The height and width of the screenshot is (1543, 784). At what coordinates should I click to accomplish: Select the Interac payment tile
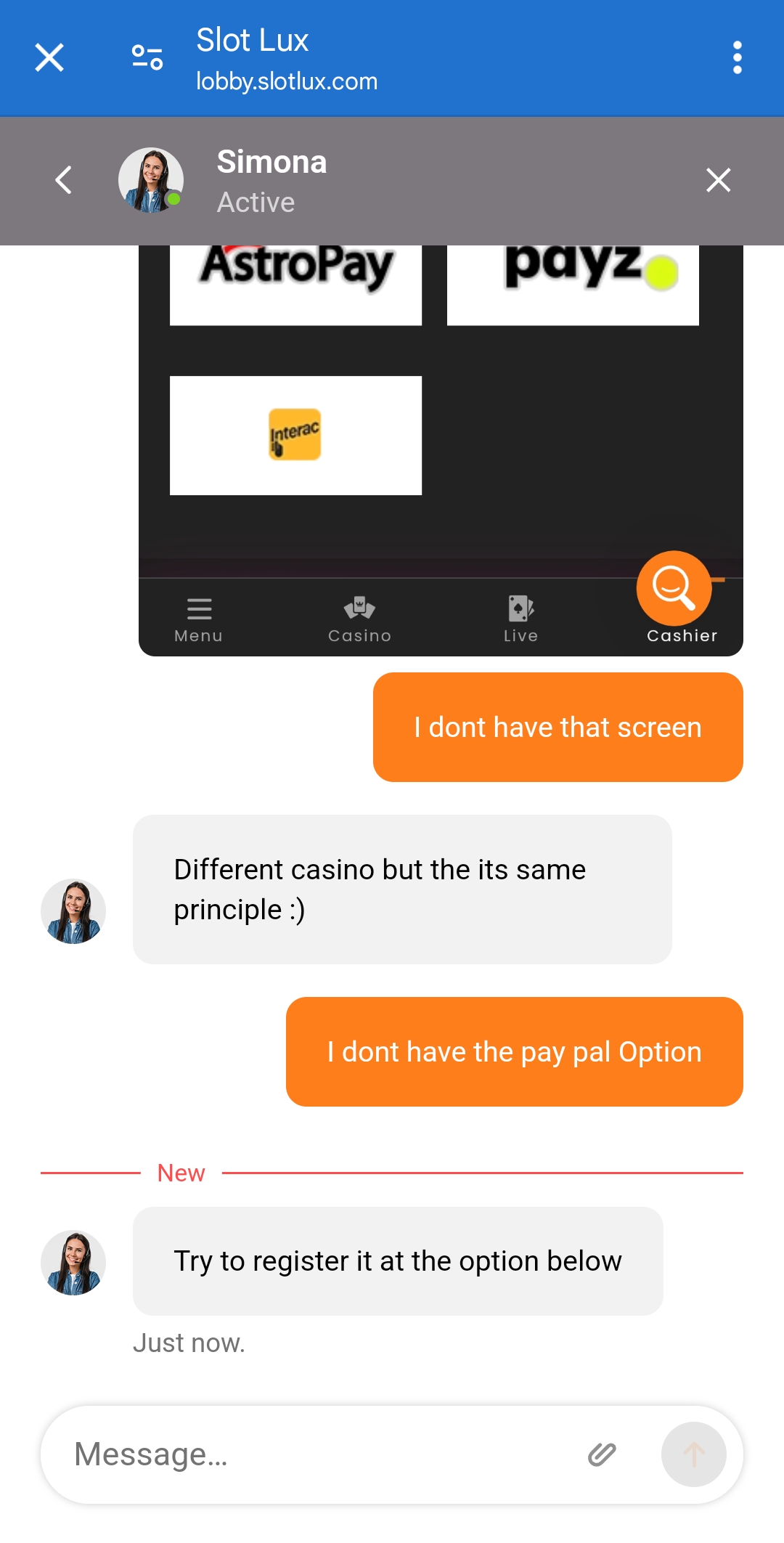coord(295,436)
